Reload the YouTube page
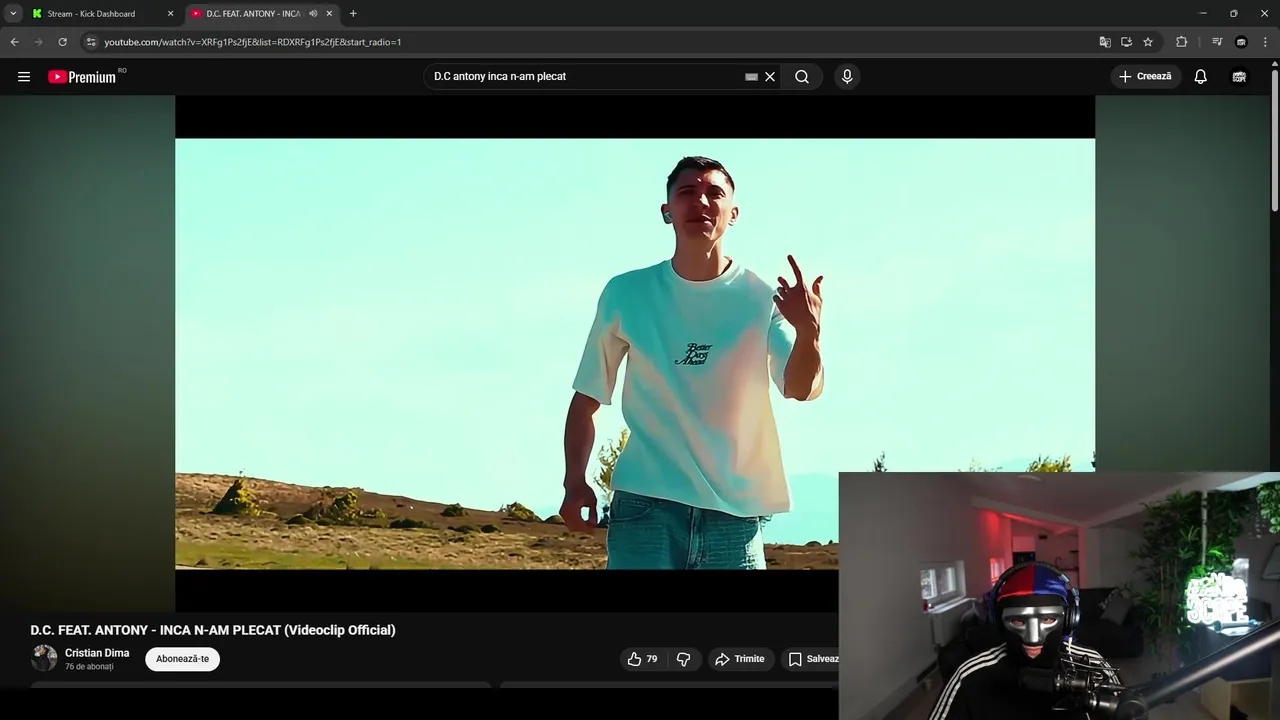The image size is (1280, 720). coord(62,42)
